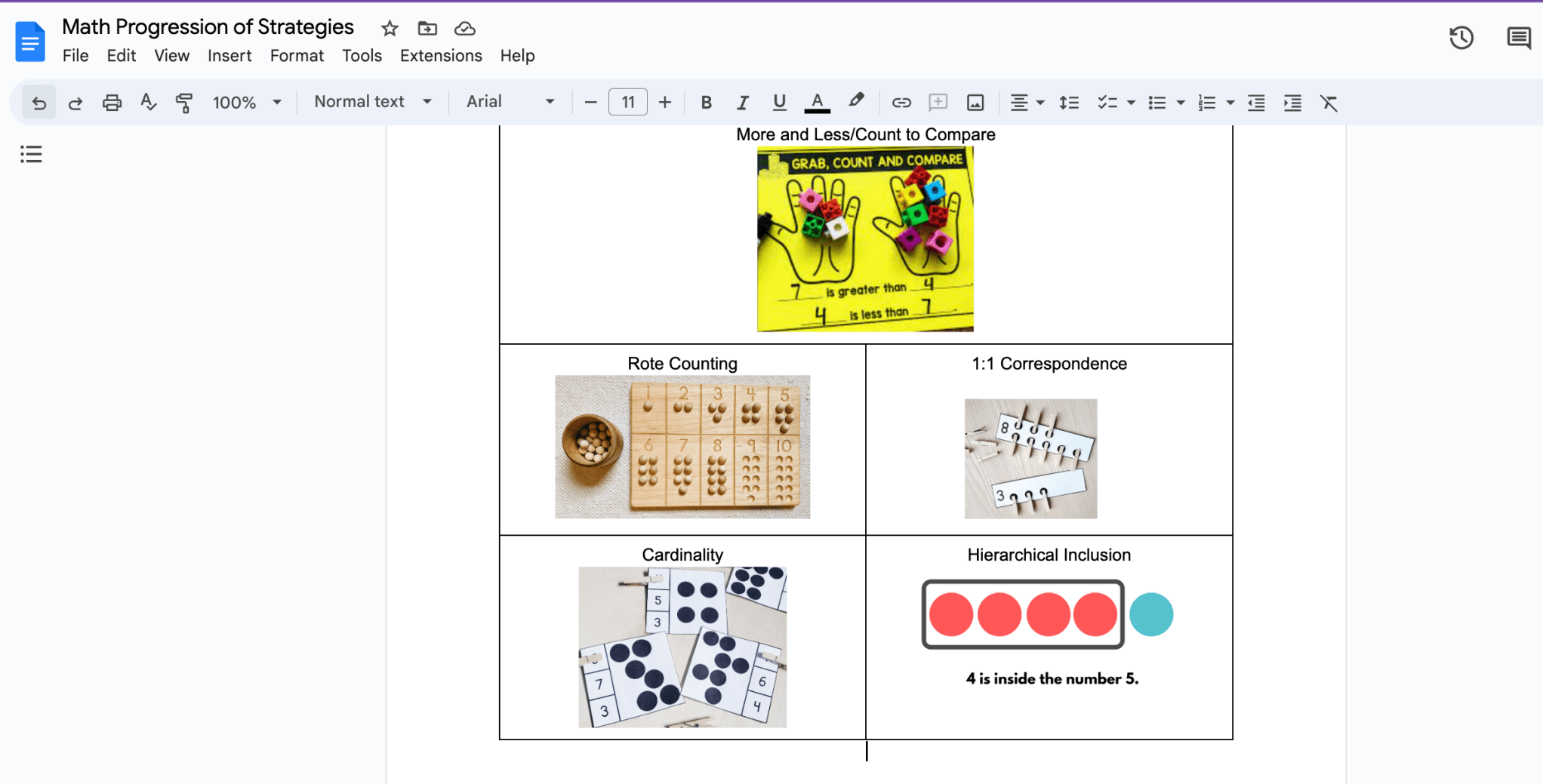
Task: Click the paint format tool
Action: coord(183,103)
